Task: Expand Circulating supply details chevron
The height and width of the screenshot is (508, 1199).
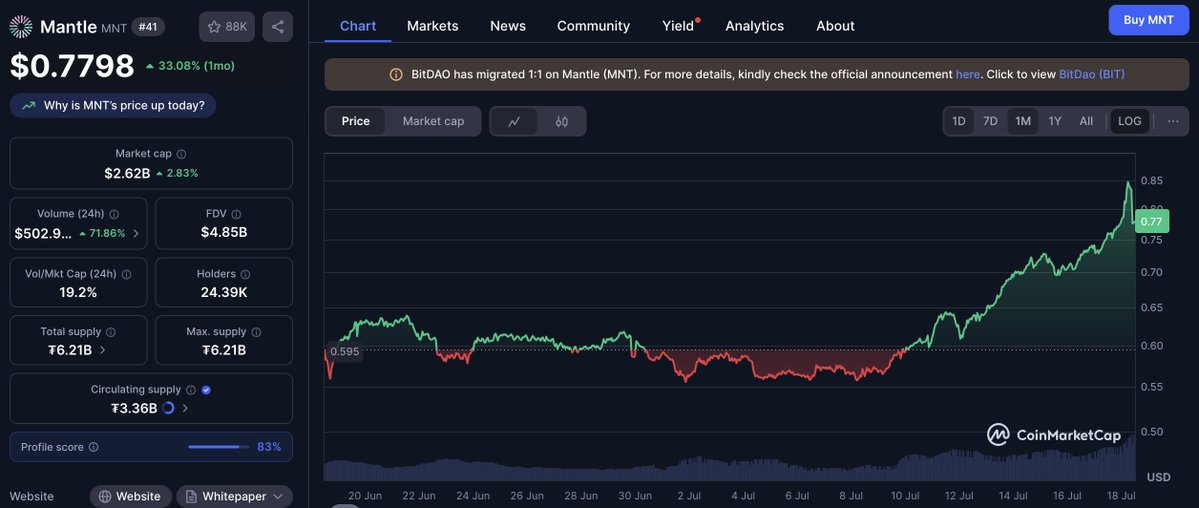Action: coord(185,409)
